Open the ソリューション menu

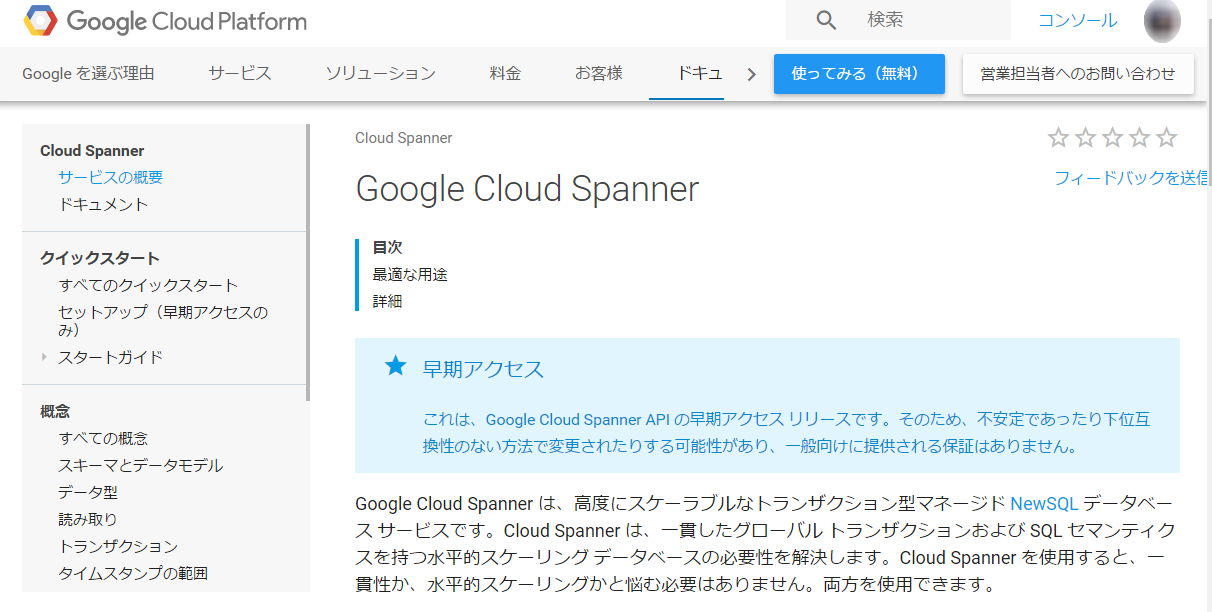click(x=380, y=73)
